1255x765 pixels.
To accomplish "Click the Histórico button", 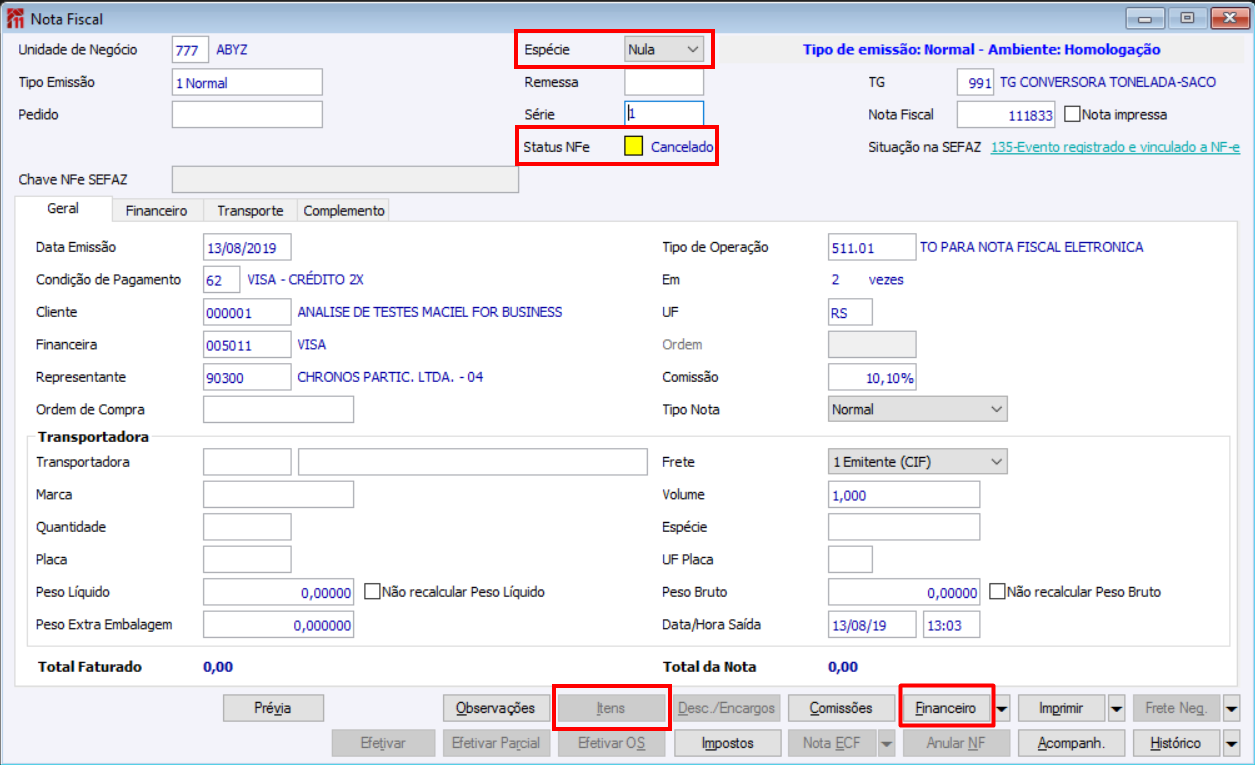I will click(1177, 743).
